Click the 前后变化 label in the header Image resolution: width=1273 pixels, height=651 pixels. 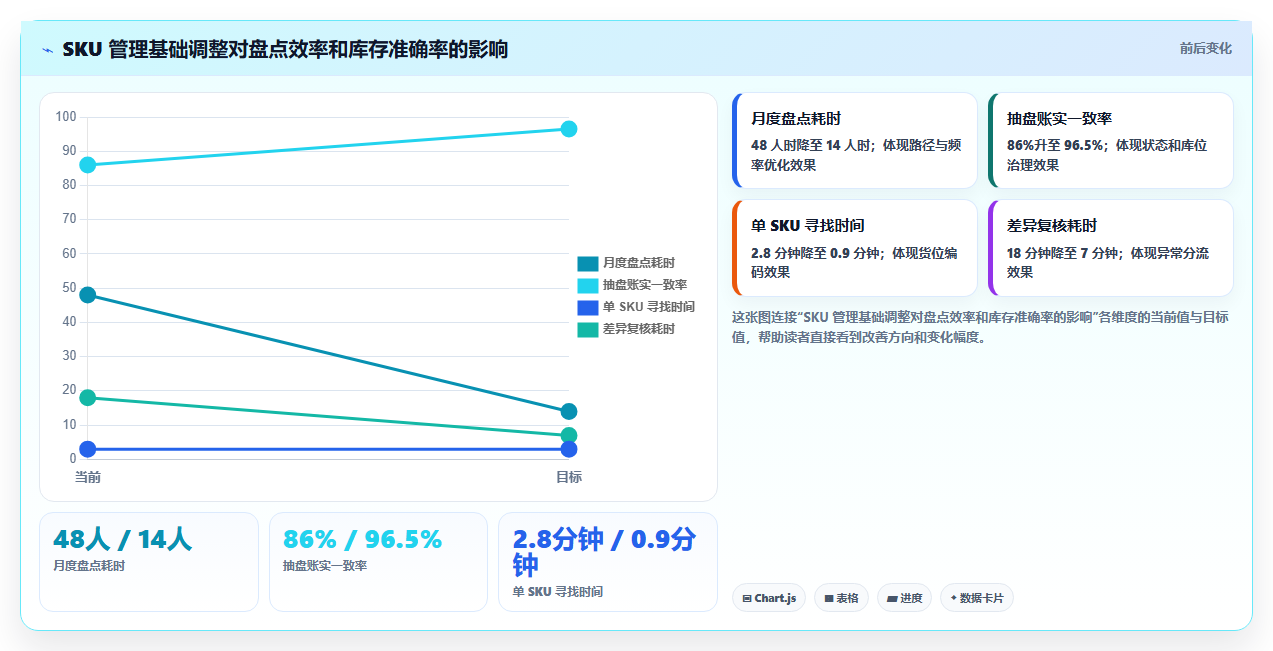click(x=1205, y=48)
